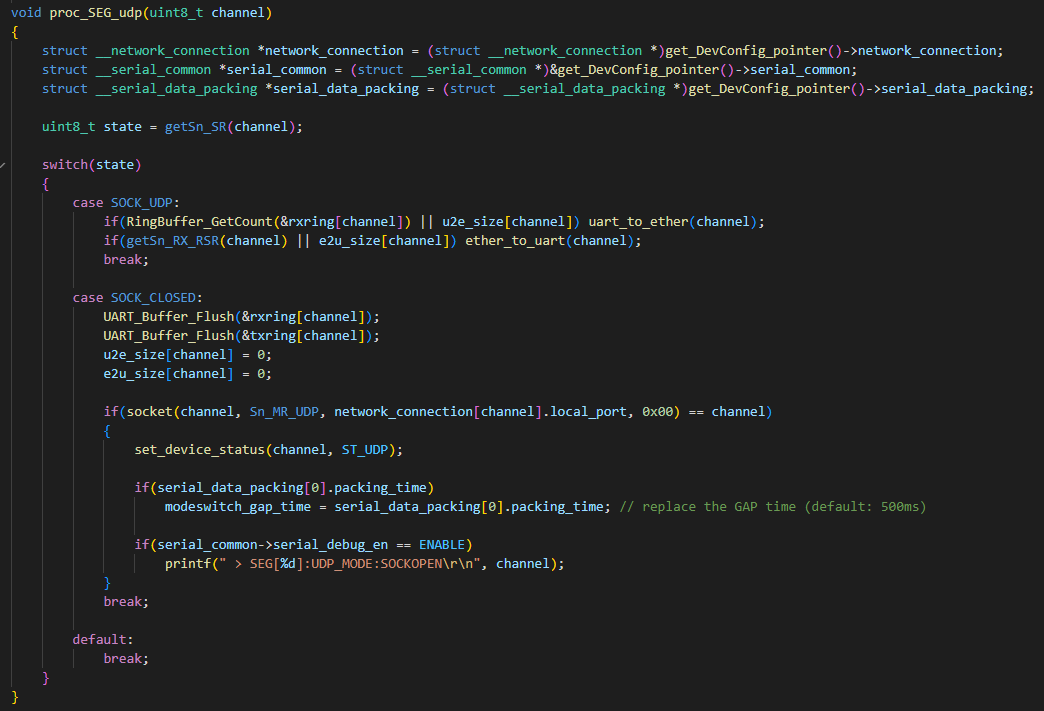
Task: Click the SOCK_CLOSED case constant
Action: tap(153, 298)
